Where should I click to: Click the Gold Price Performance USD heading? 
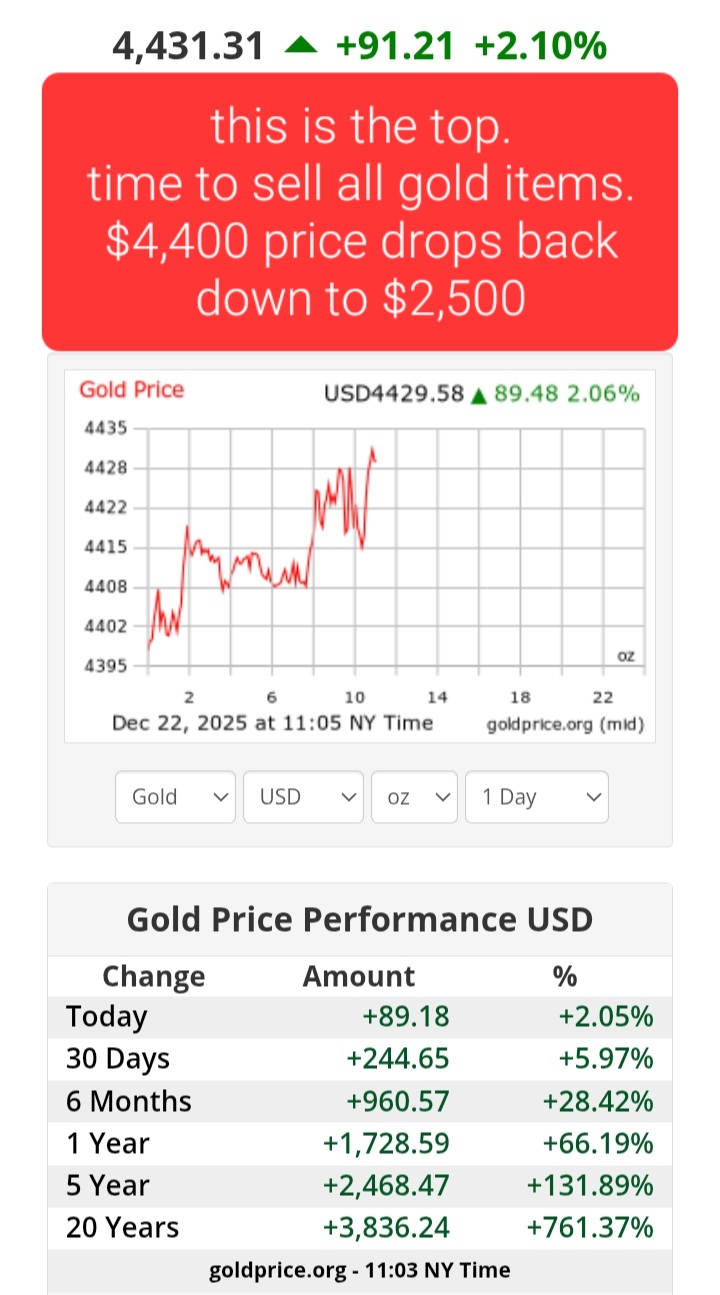(360, 919)
